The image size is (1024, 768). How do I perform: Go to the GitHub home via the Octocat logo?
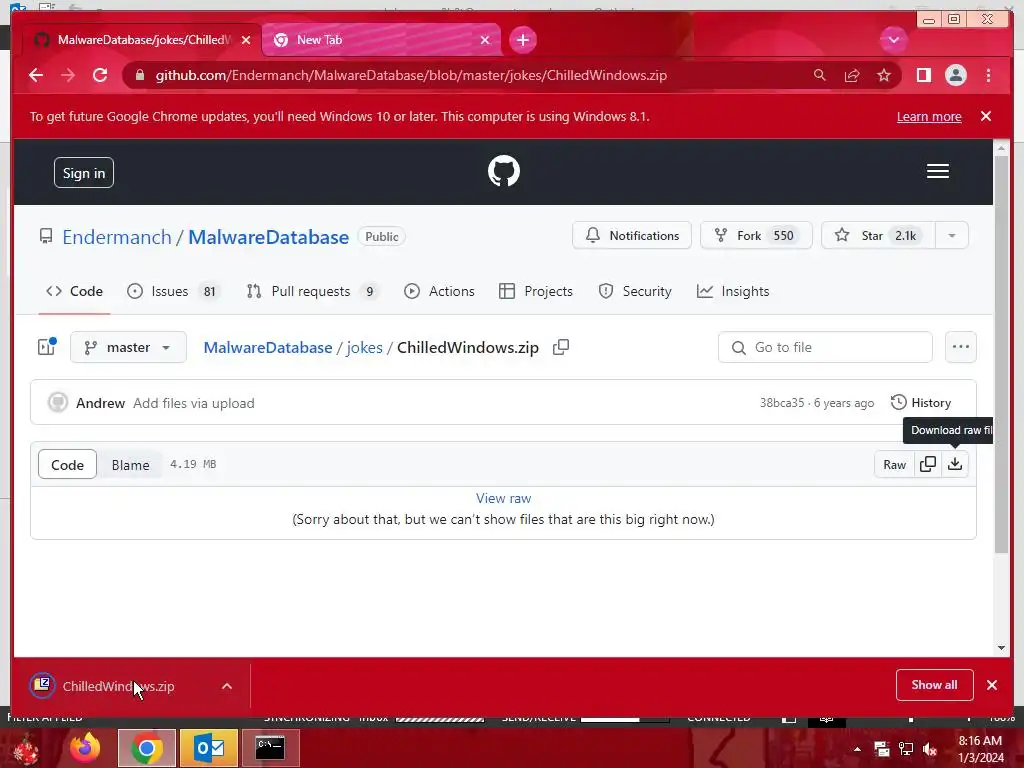pyautogui.click(x=504, y=171)
